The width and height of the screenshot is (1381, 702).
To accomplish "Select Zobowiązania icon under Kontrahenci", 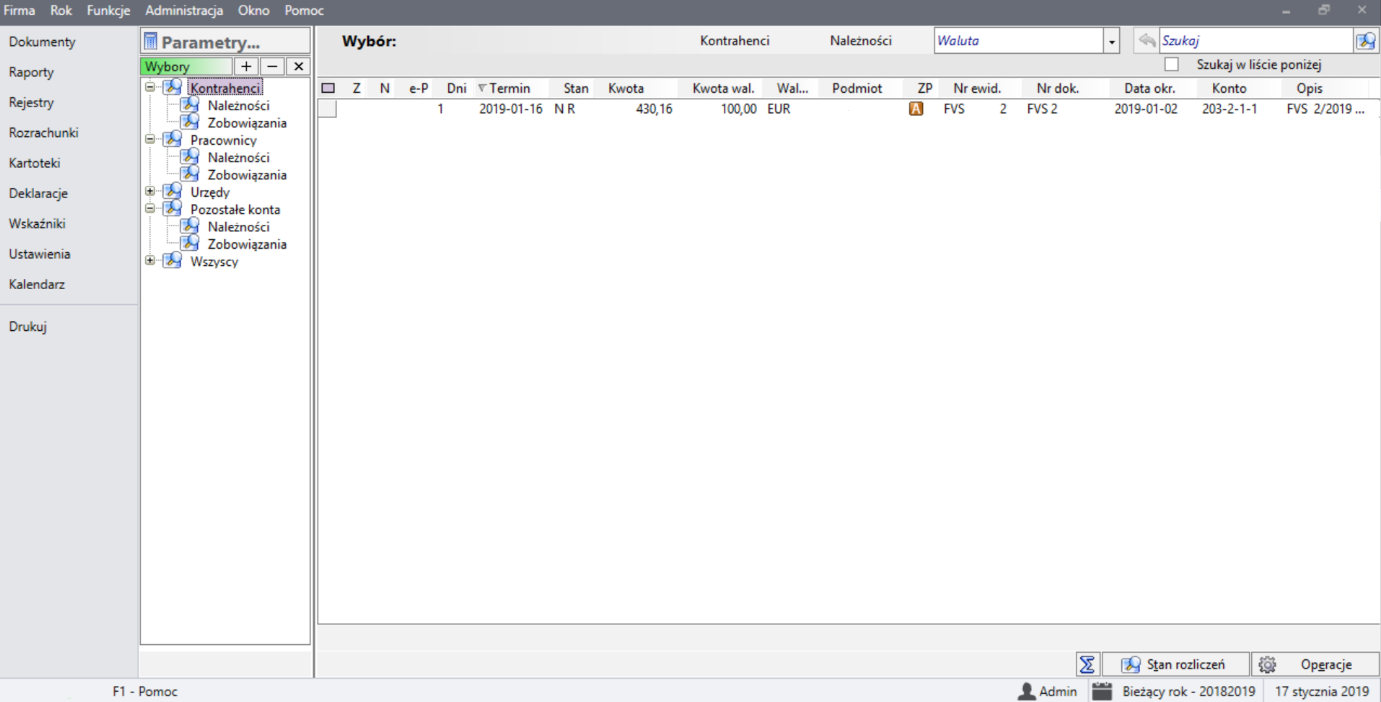I will pos(190,123).
